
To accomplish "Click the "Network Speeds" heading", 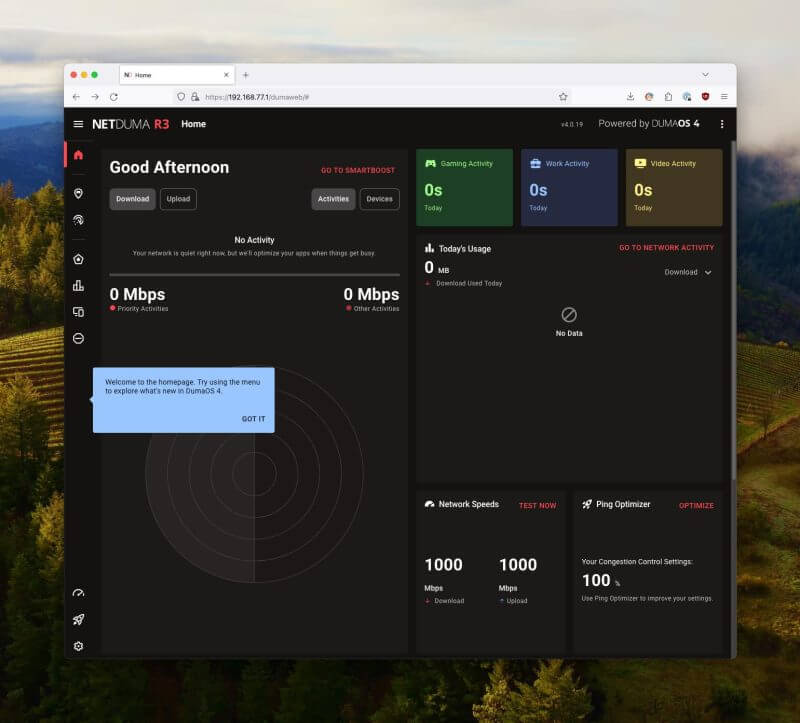I will (x=468, y=504).
